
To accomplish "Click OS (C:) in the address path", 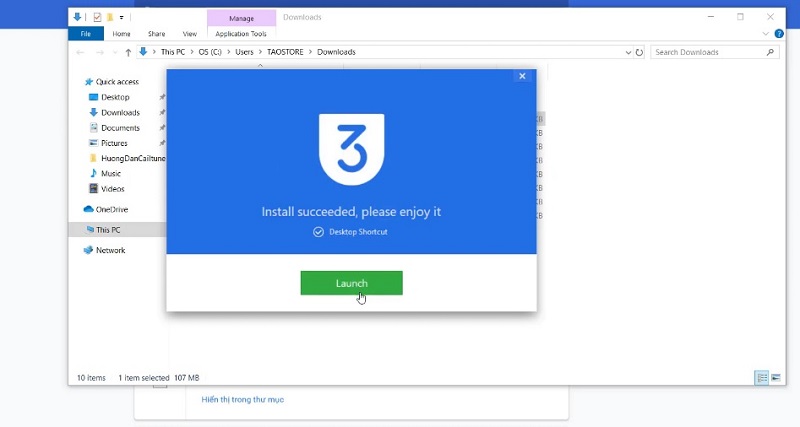I will pos(210,52).
